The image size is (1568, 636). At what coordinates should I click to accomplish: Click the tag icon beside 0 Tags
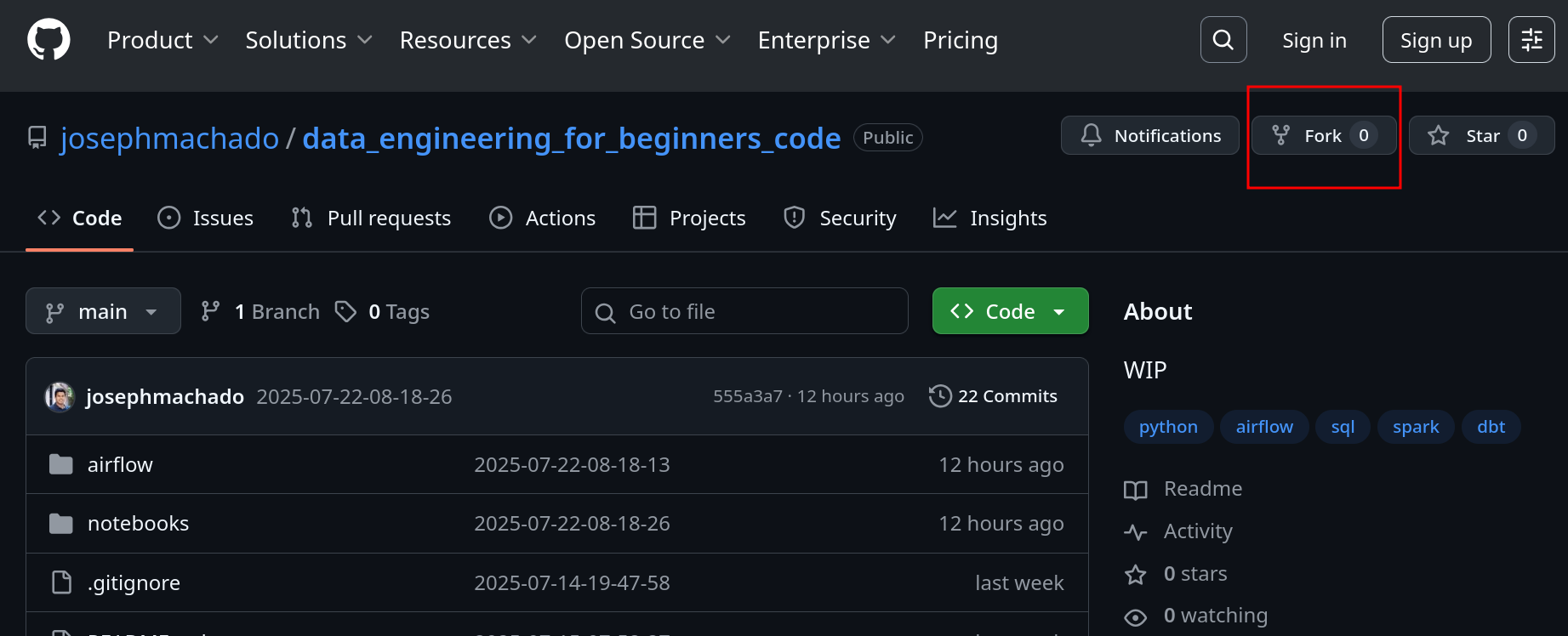345,312
